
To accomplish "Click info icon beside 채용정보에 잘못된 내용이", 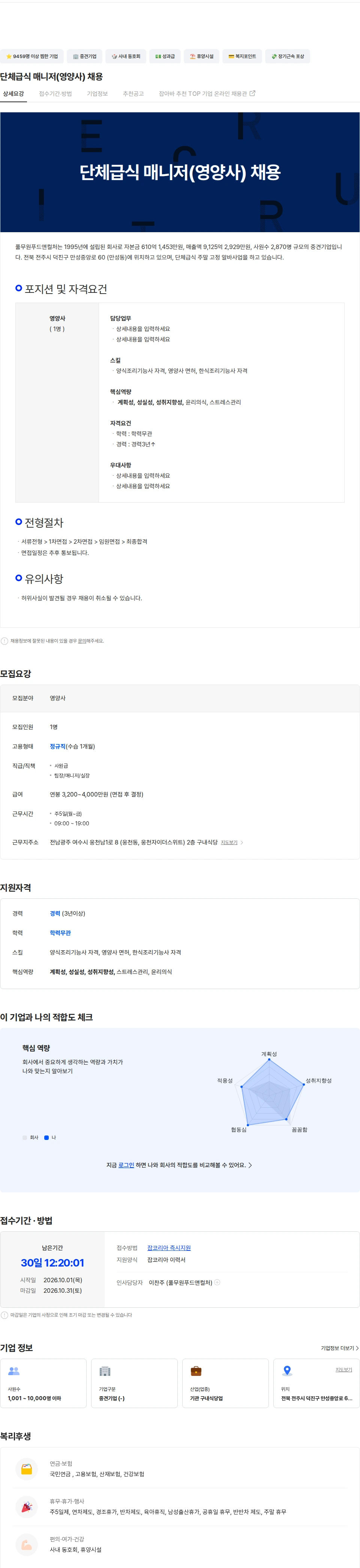I will pos(5,641).
